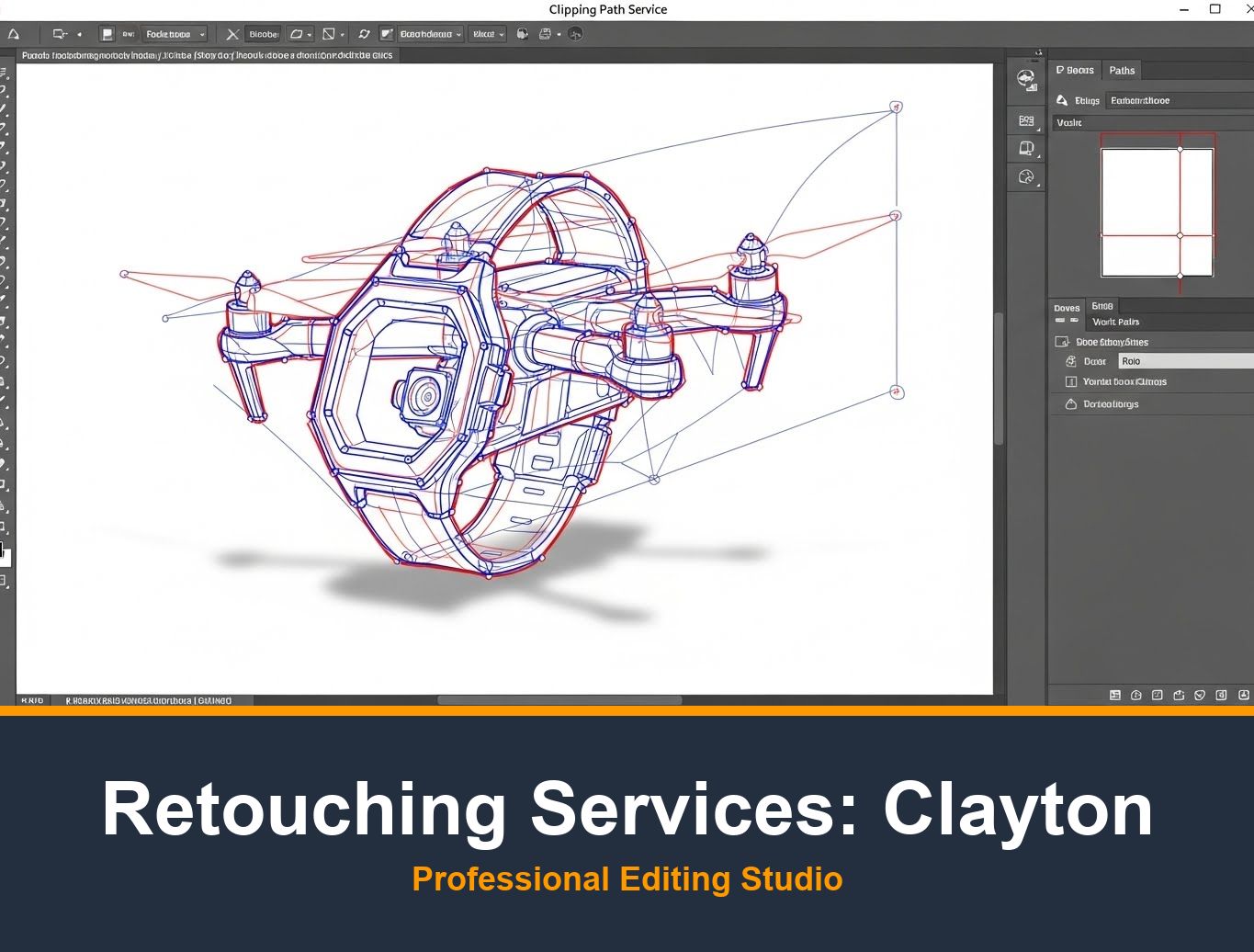1254x952 pixels.
Task: Expand the Bcachdicaca dropdown menu
Action: [430, 34]
